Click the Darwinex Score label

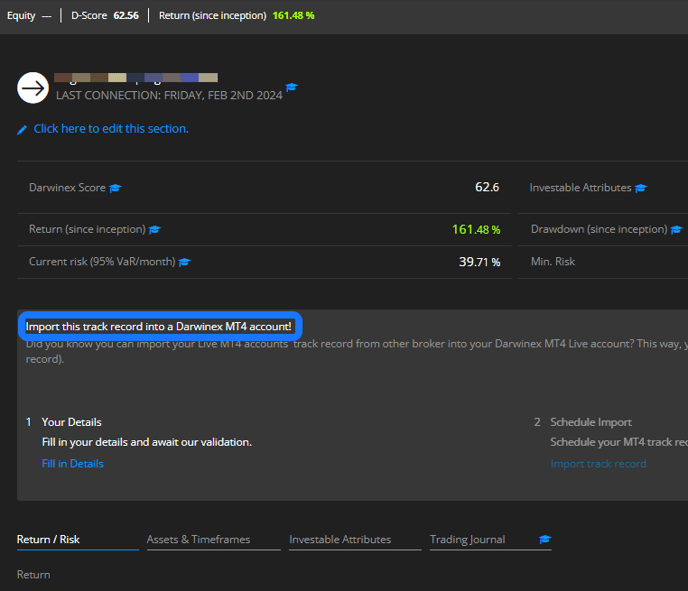coord(67,187)
